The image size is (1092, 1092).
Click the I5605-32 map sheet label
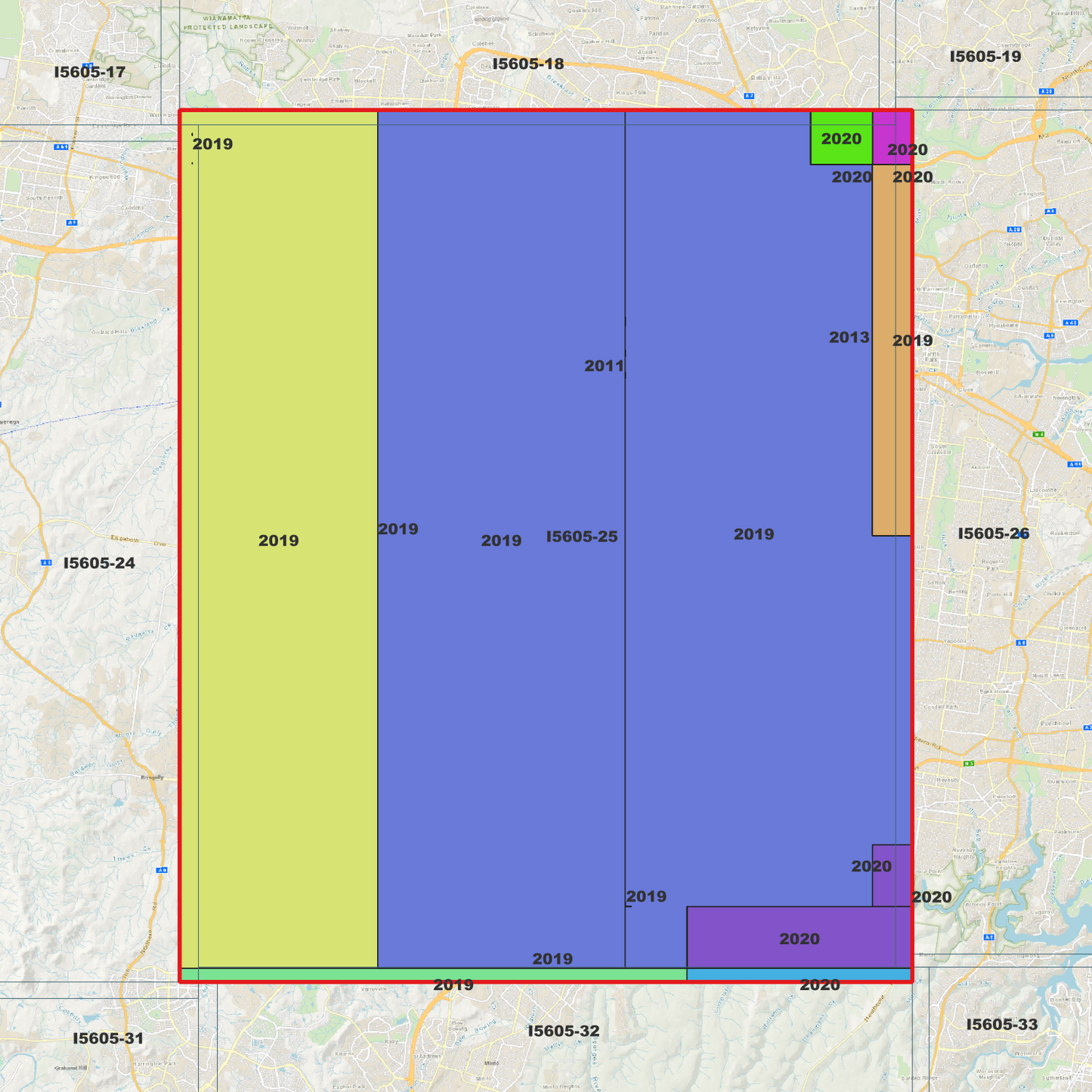(563, 1031)
